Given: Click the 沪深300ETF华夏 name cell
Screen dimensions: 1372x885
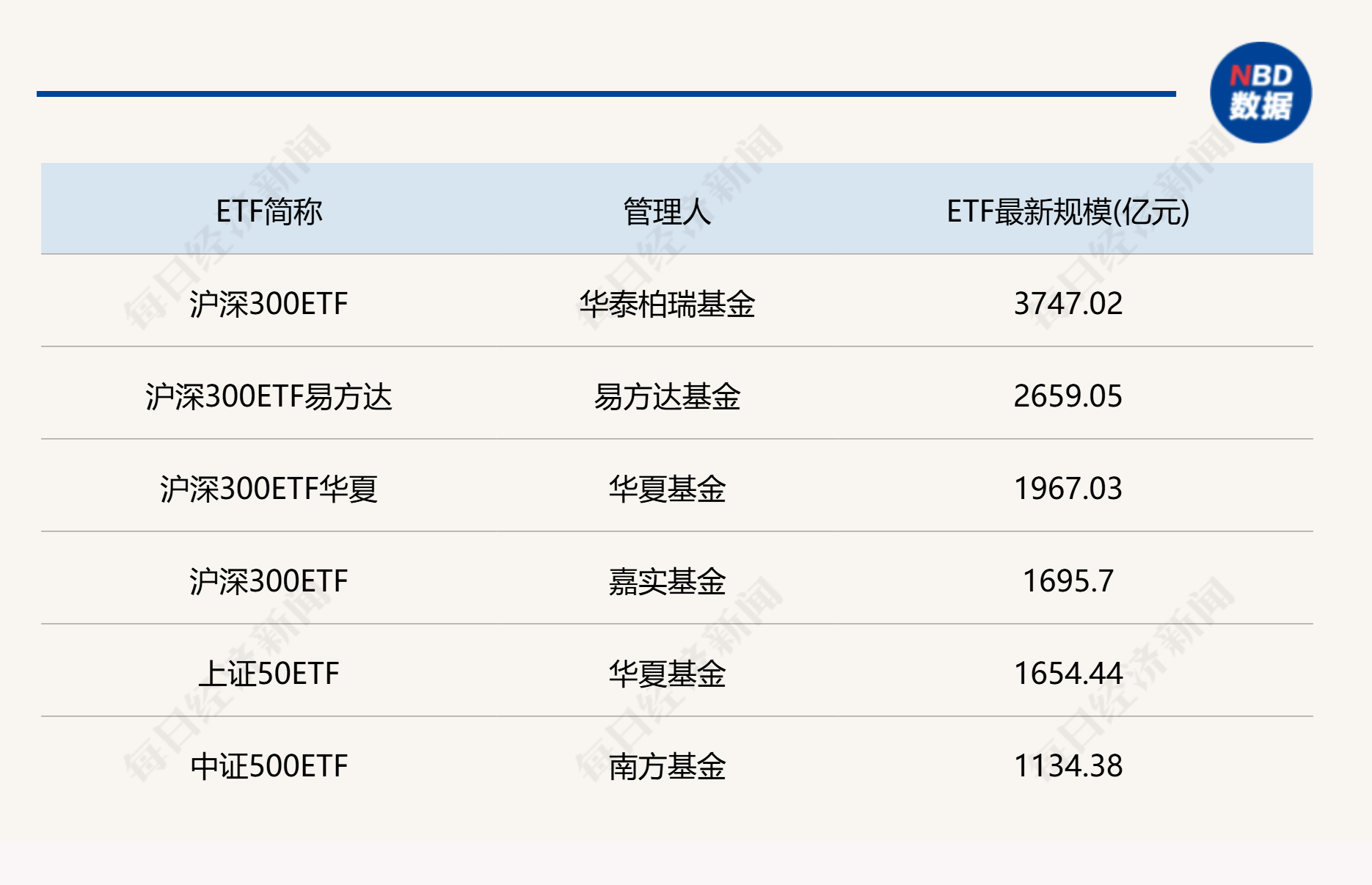Looking at the screenshot, I should (x=269, y=489).
